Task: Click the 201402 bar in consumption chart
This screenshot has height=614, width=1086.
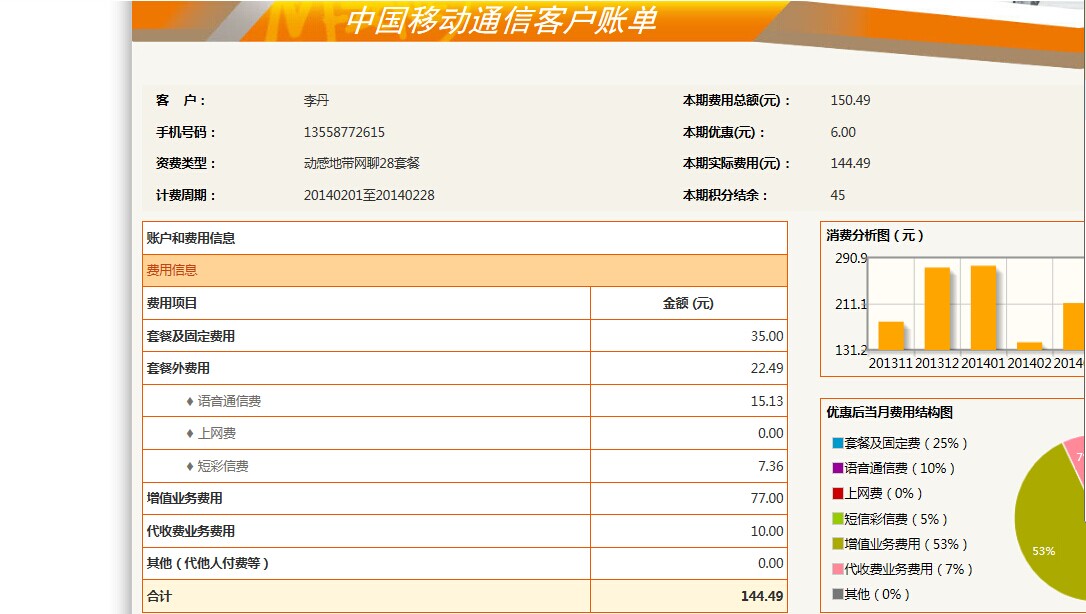Action: coord(1029,346)
